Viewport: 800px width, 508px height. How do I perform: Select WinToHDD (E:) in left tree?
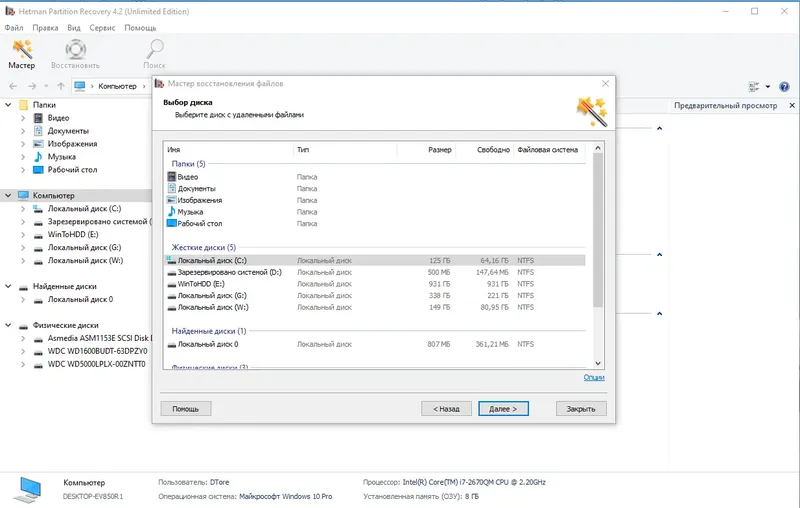click(x=73, y=235)
